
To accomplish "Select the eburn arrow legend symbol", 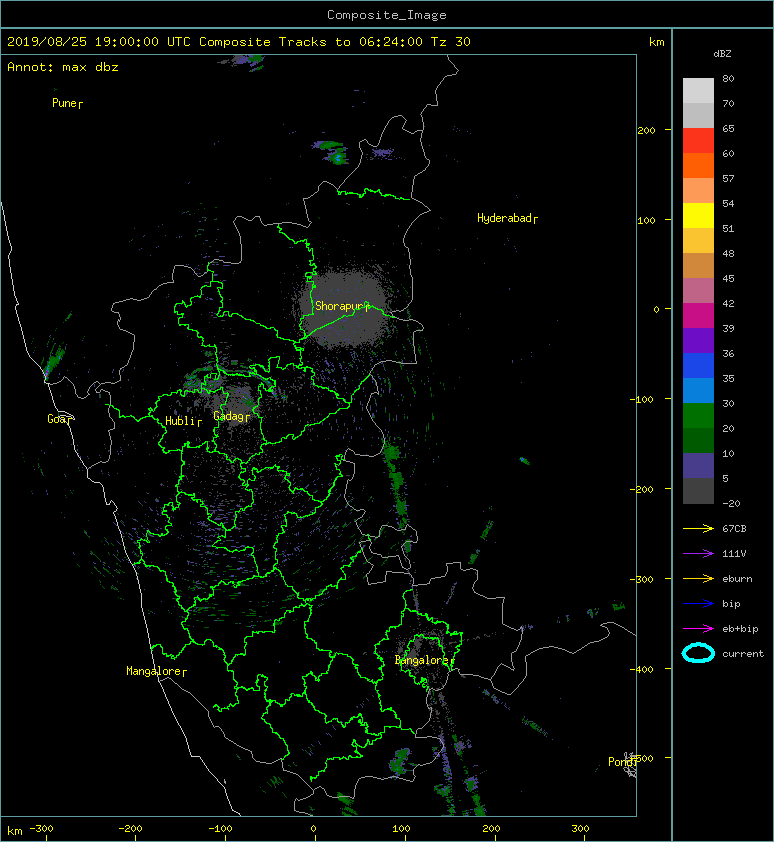I will pyautogui.click(x=698, y=579).
